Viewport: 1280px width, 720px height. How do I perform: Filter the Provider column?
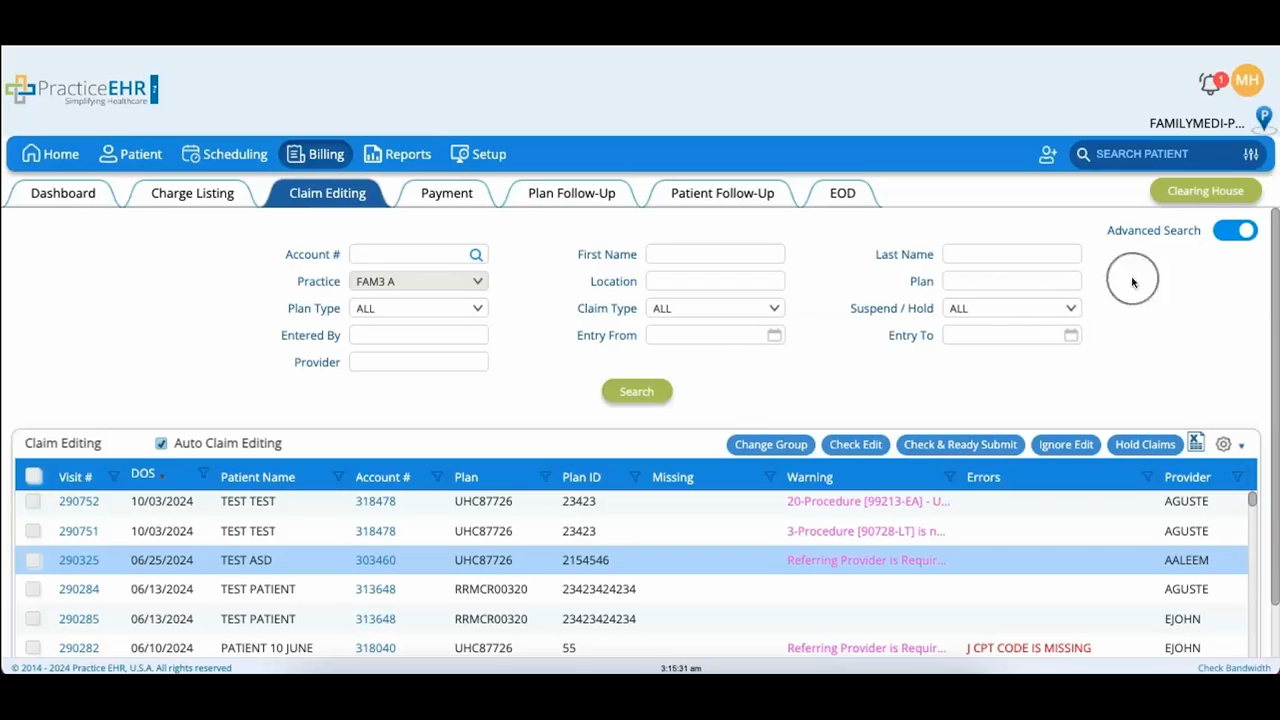[1237, 477]
